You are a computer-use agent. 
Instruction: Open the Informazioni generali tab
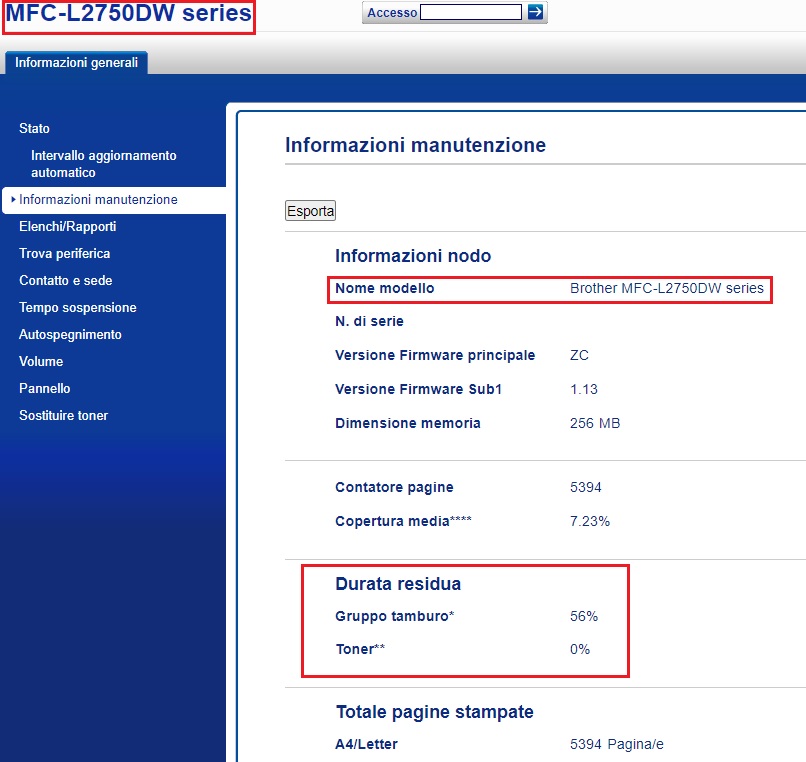(x=76, y=63)
